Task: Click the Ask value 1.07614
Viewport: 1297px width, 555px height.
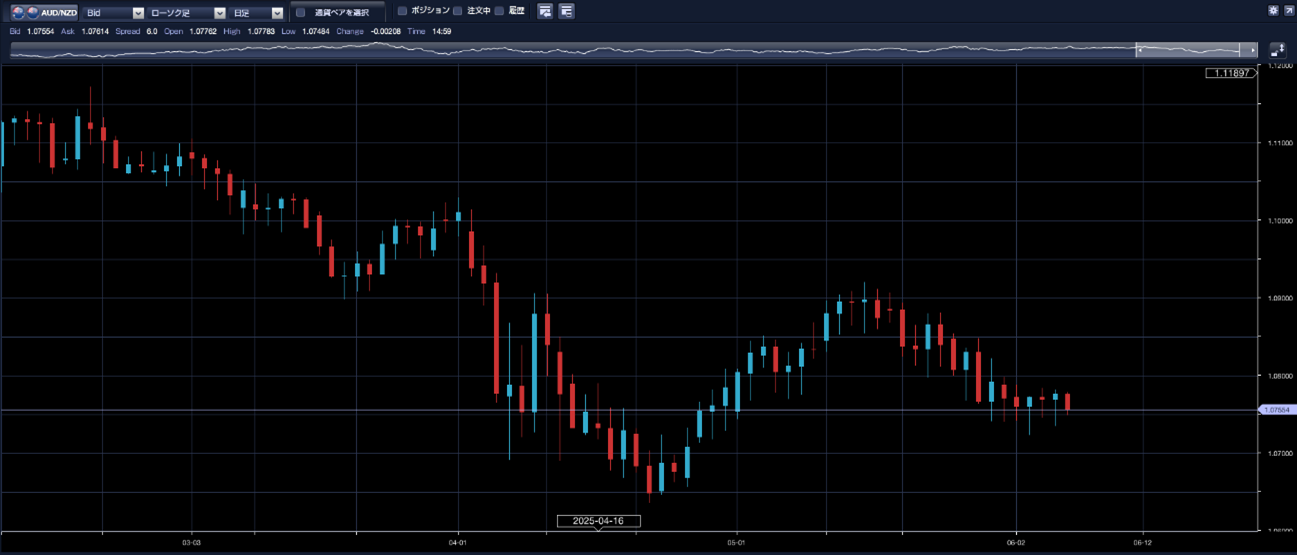Action: coord(93,31)
